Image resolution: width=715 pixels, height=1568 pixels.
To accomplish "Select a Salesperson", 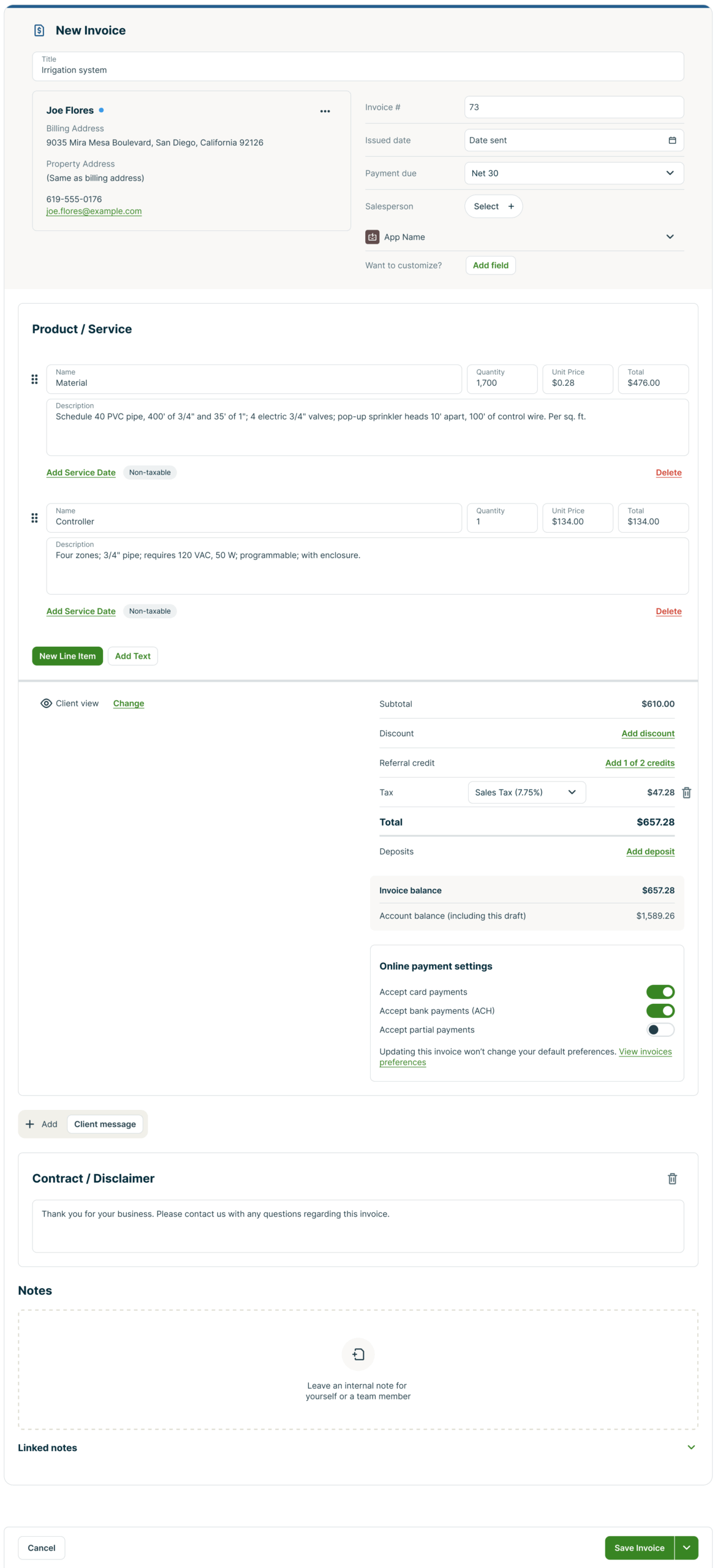I will [x=493, y=206].
